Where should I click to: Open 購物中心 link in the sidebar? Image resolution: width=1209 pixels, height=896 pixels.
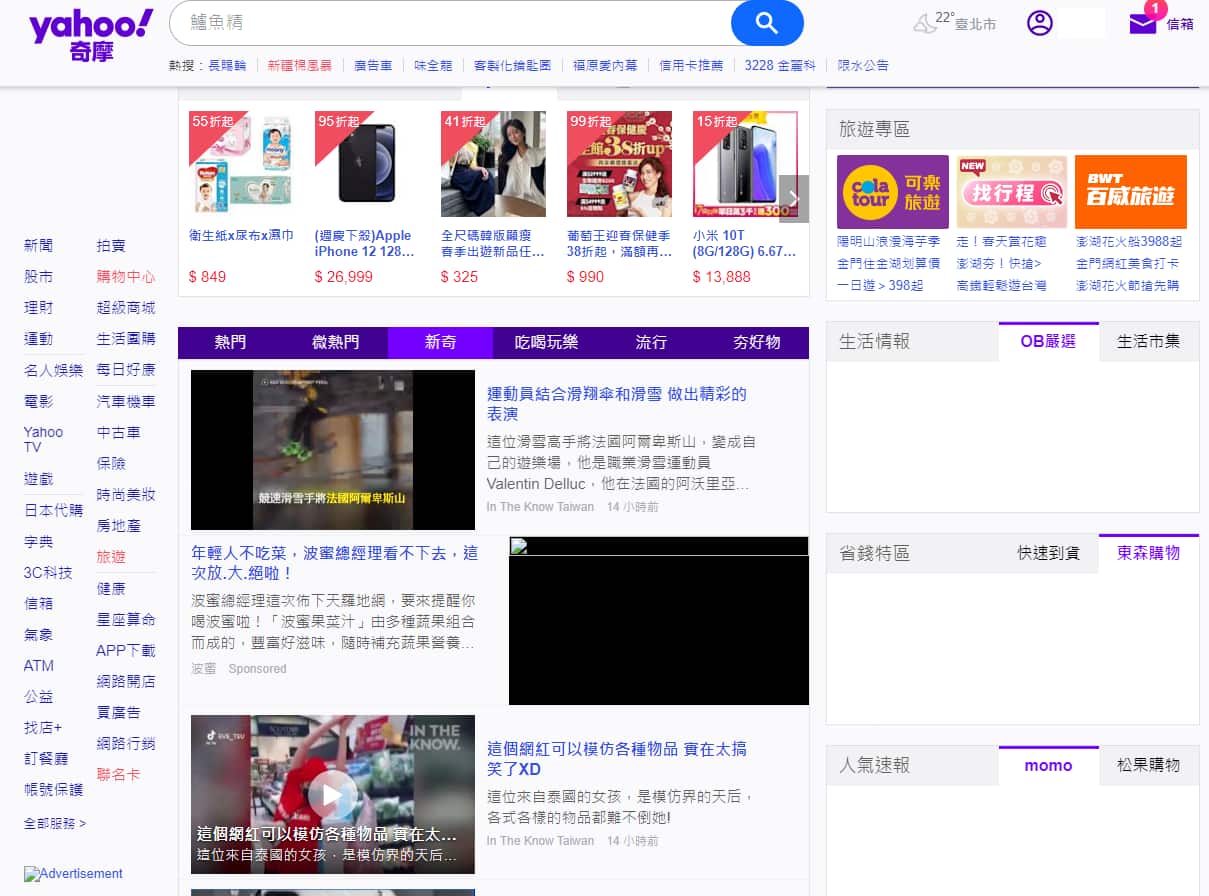125,277
